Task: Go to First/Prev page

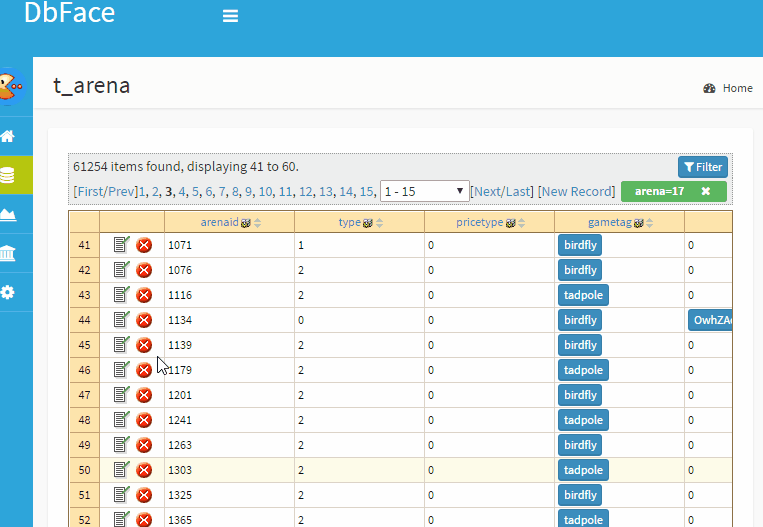Action: tap(106, 192)
